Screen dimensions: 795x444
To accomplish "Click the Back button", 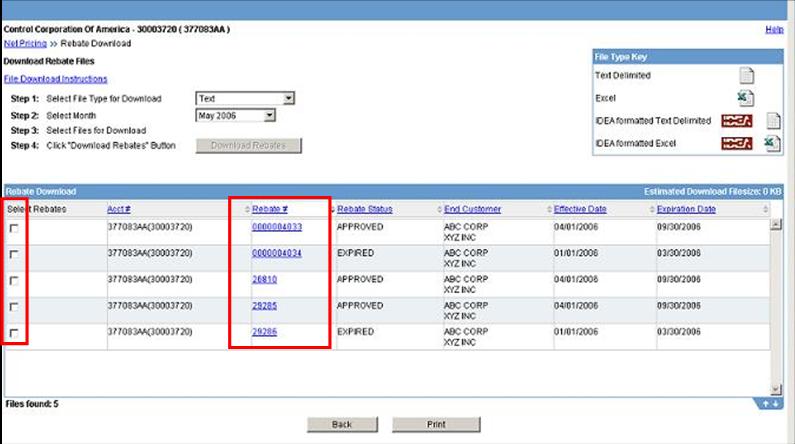I will tap(342, 424).
